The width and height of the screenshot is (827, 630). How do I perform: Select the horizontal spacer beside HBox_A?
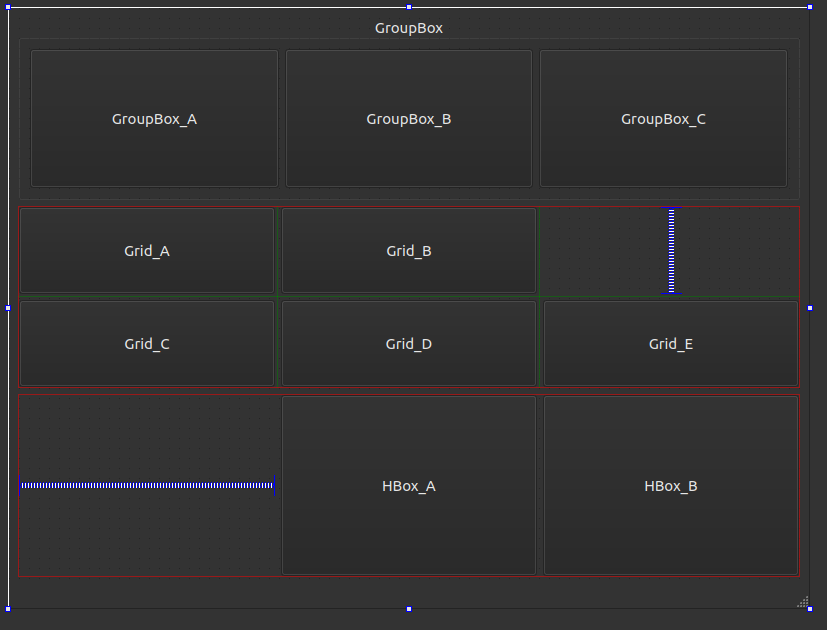(x=147, y=485)
